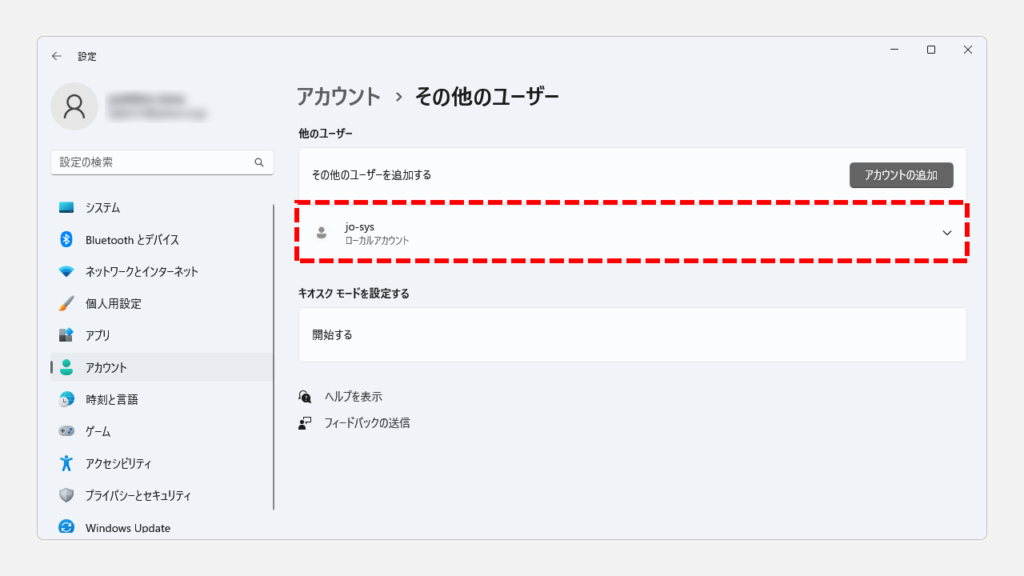Click the アカウントの追加 button
The image size is (1024, 576).
(x=901, y=175)
